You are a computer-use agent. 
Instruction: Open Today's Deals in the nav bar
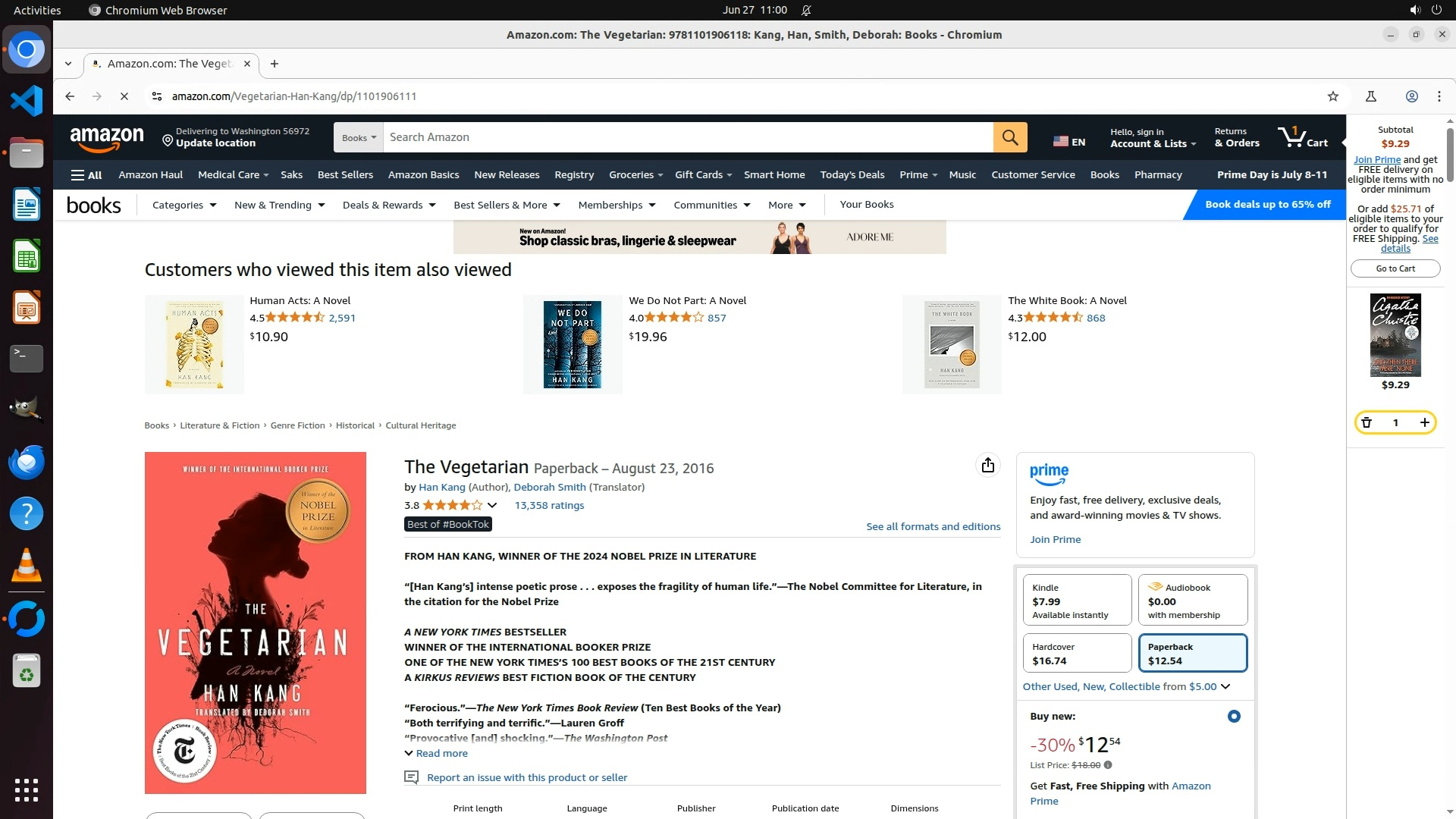[852, 175]
